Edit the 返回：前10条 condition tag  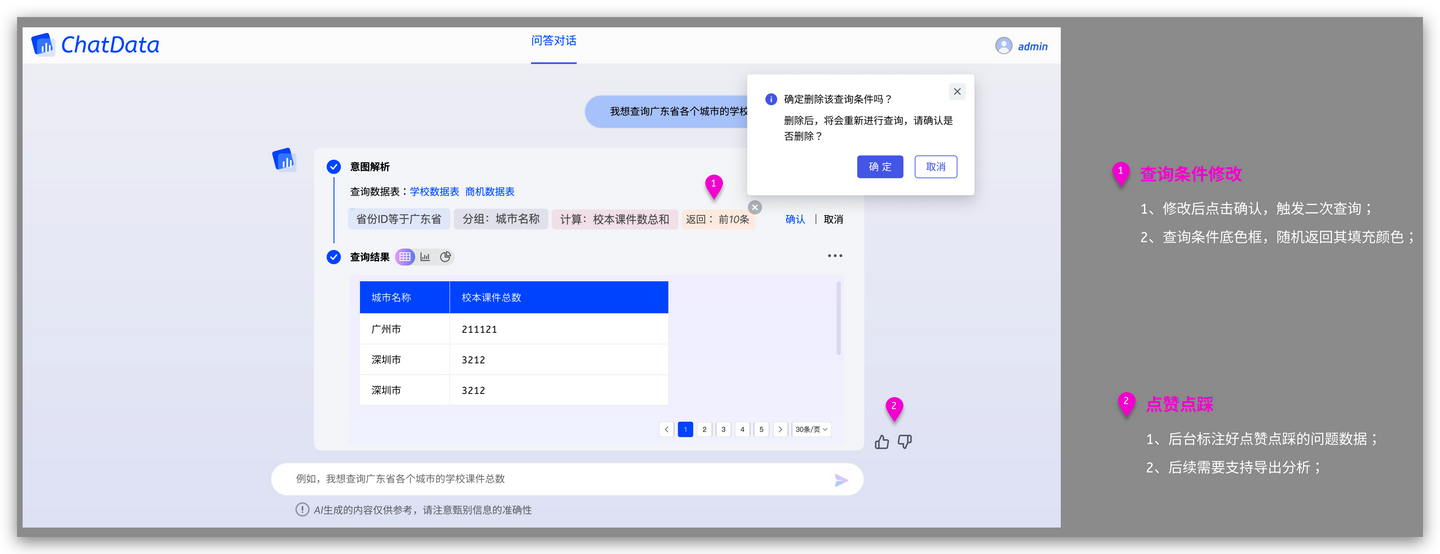(x=718, y=219)
